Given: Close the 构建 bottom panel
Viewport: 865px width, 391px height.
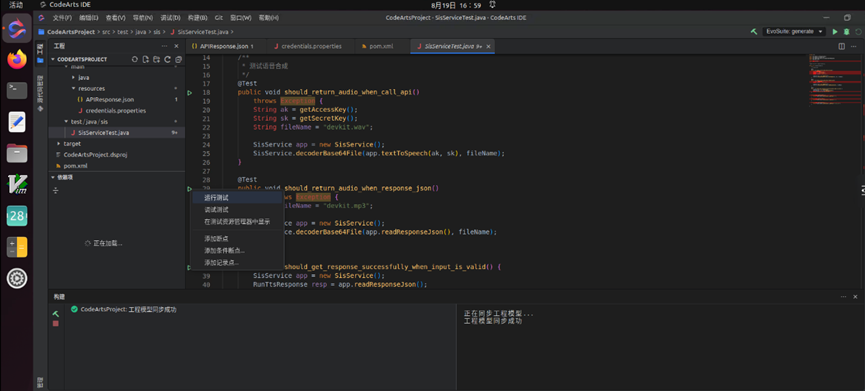Looking at the screenshot, I should pos(855,297).
